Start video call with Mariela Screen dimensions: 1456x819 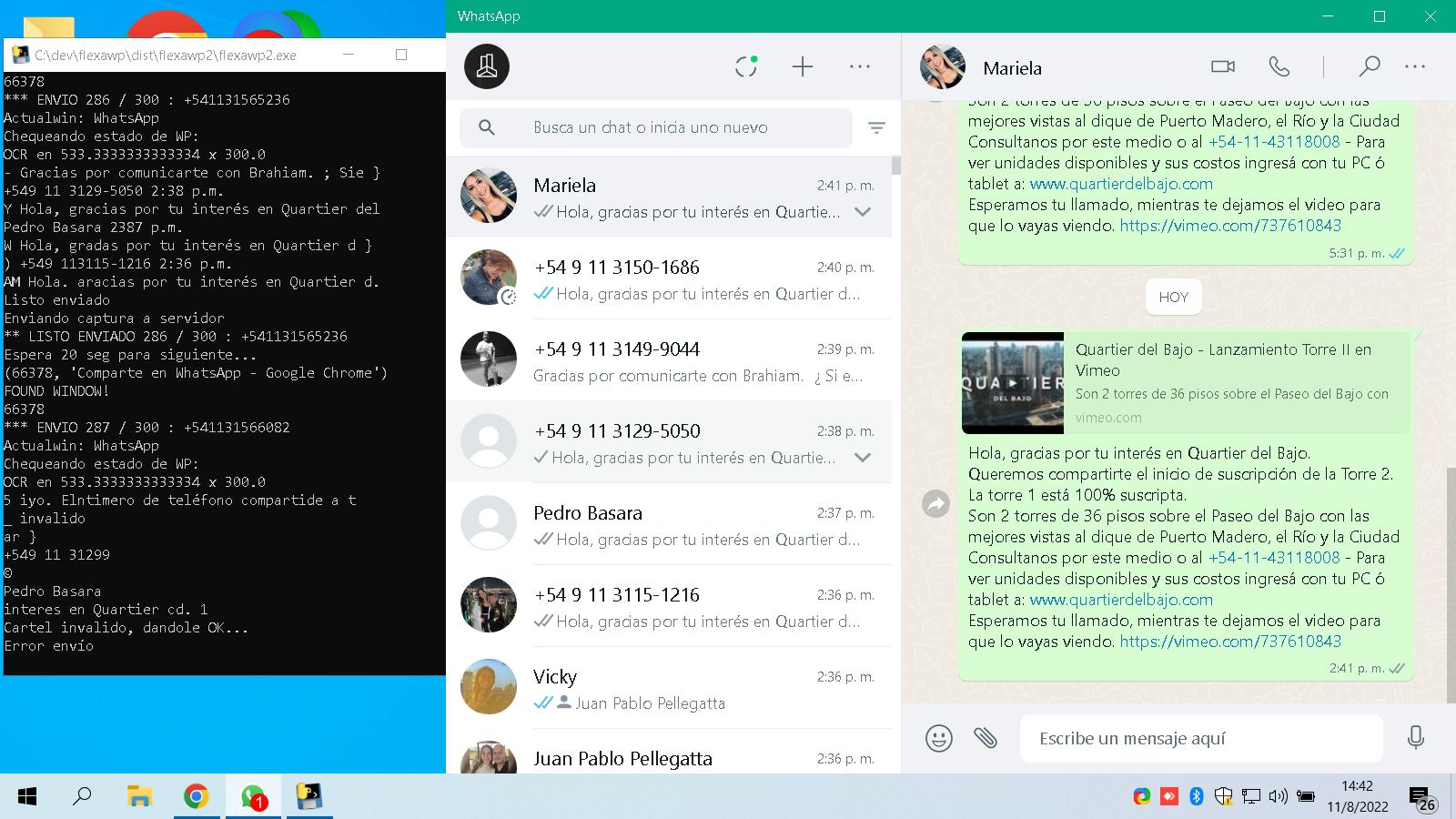coord(1223,66)
